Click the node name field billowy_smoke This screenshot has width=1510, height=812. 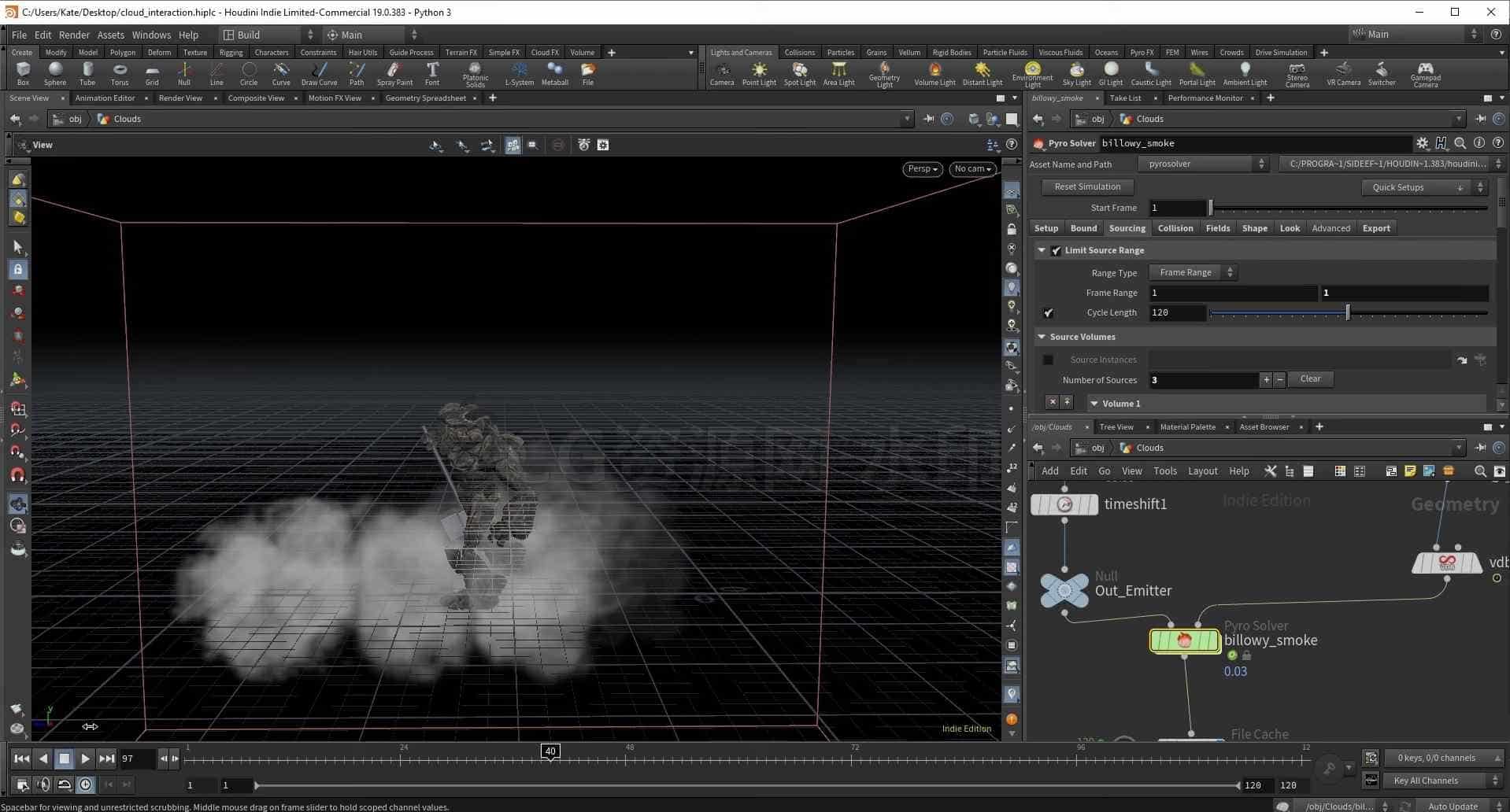tap(1254, 143)
